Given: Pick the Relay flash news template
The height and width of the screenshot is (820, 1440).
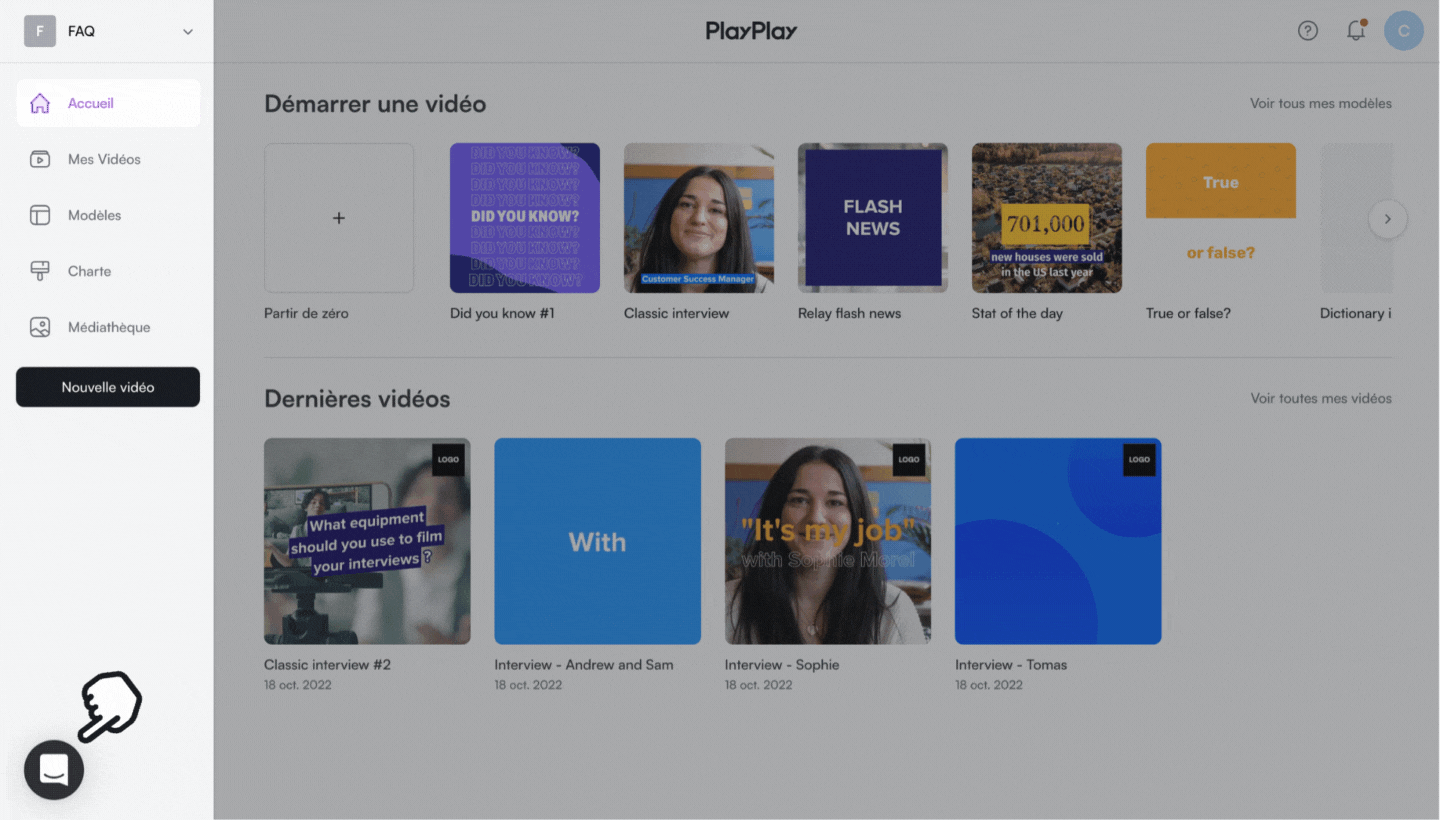Looking at the screenshot, I should click(x=872, y=218).
